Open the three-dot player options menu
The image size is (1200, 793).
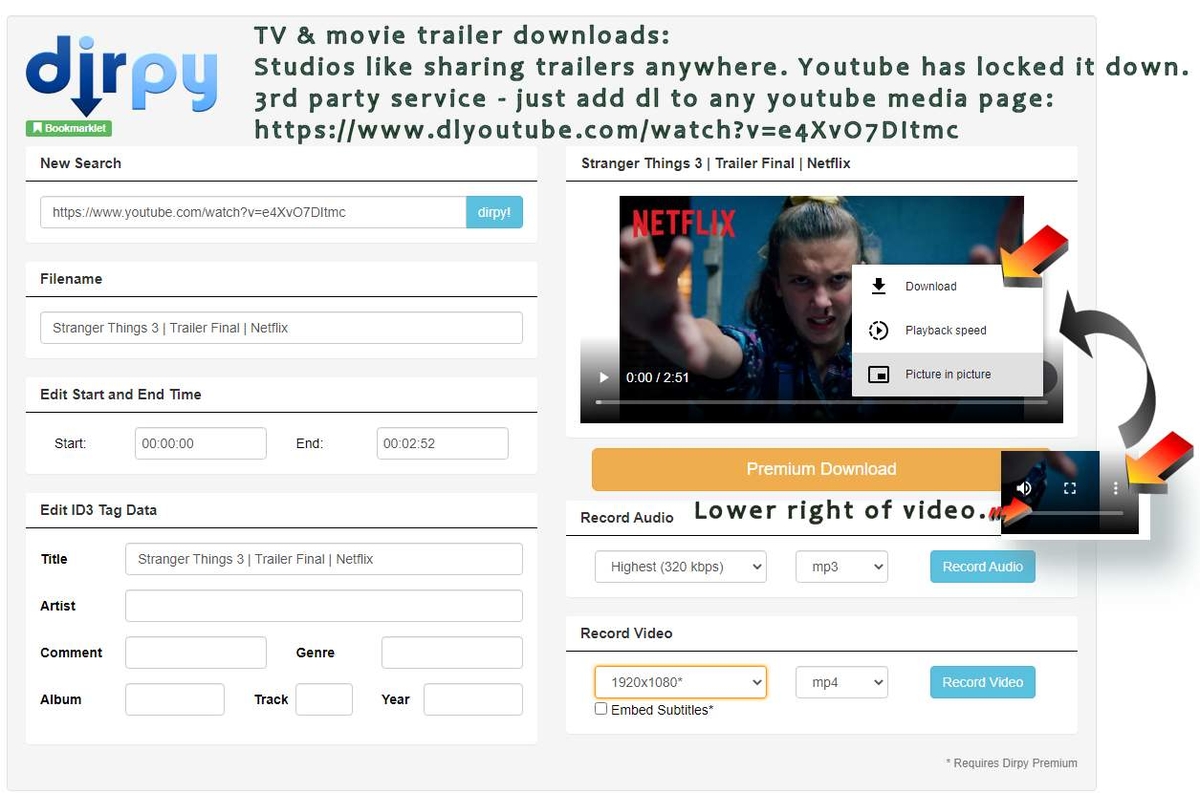click(1116, 488)
